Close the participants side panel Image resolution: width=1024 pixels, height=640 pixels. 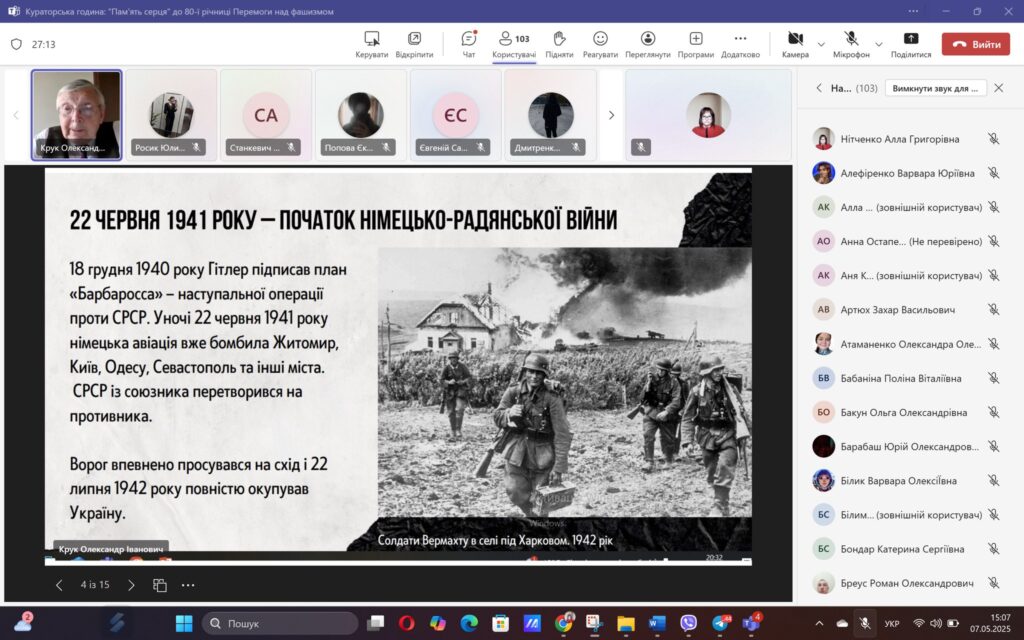999,88
